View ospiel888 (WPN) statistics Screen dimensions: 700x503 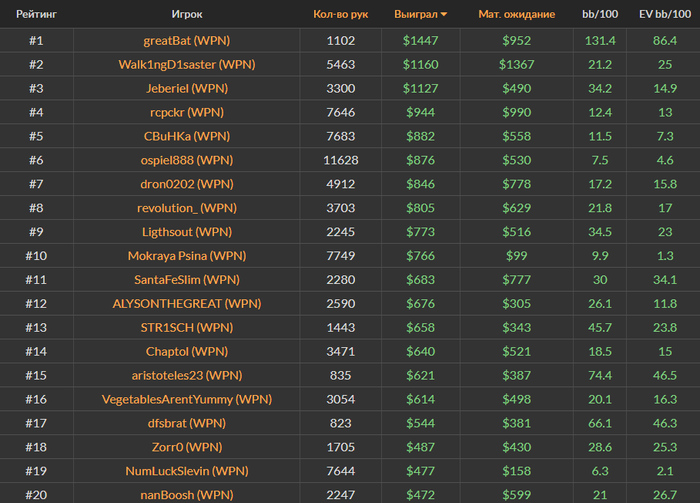(187, 160)
